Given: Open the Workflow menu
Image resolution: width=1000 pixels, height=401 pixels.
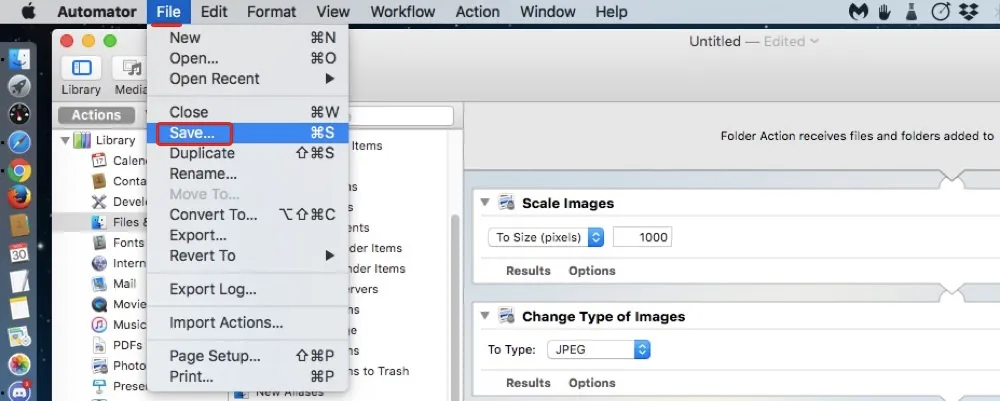Looking at the screenshot, I should 402,11.
